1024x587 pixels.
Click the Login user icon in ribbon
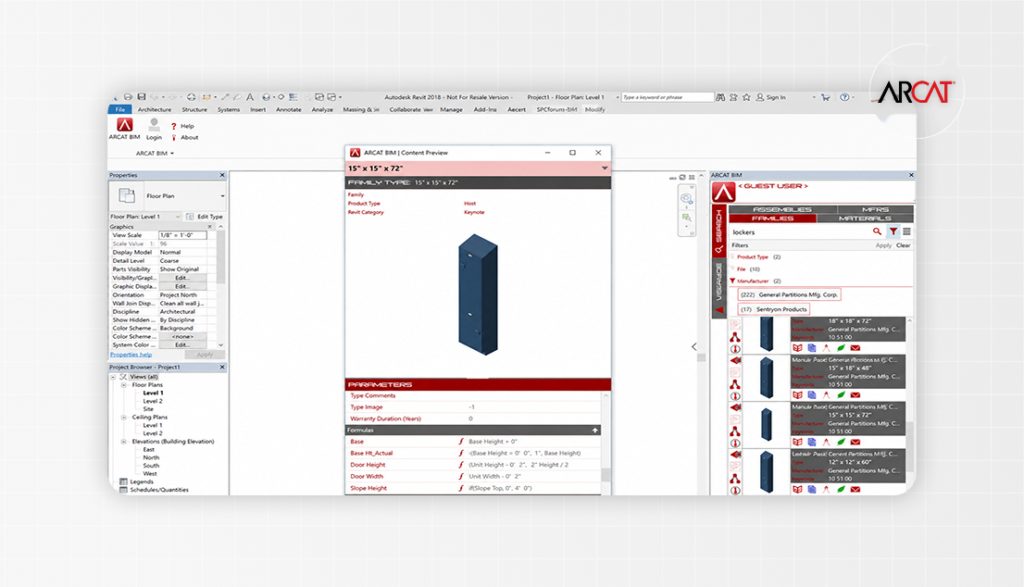[154, 124]
